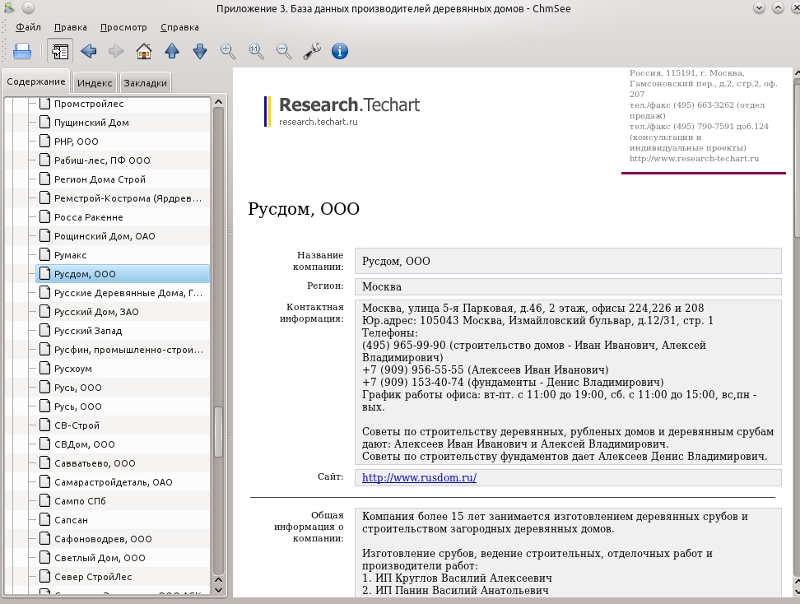Click the page icon beside Пущинский Дом
The height and width of the screenshot is (604, 800).
45,122
